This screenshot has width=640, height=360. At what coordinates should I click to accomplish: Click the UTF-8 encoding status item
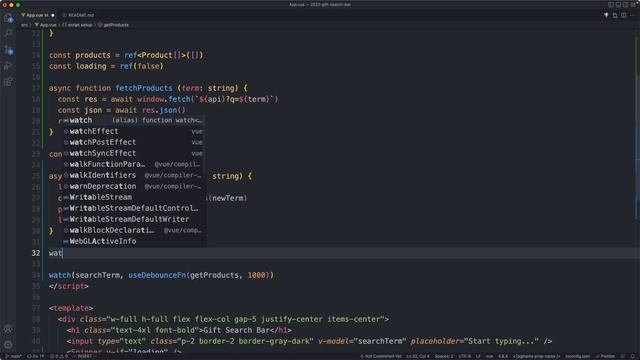tap(464, 356)
